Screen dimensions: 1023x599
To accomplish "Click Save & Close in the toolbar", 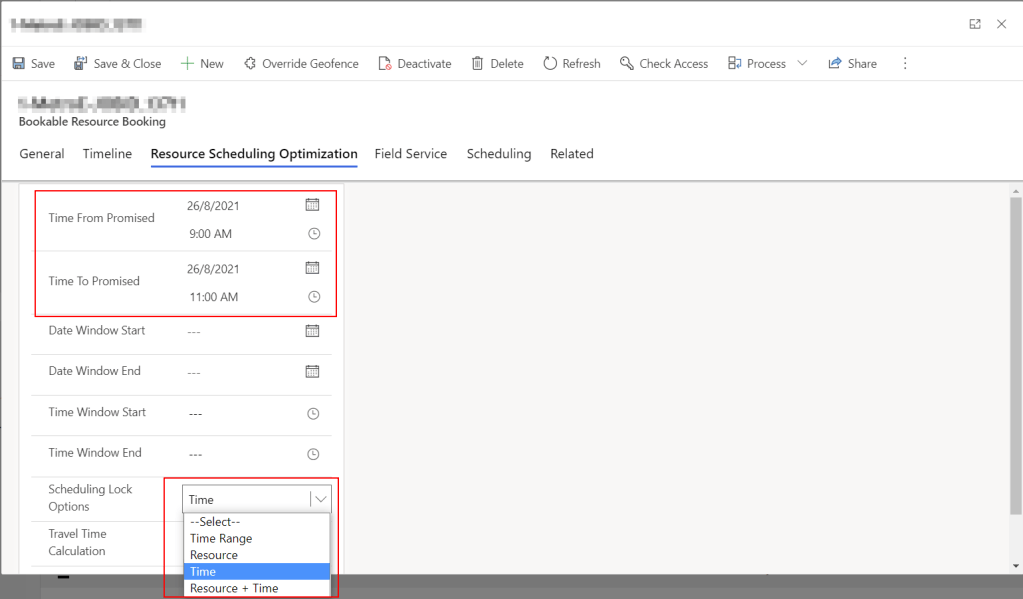I will (x=117, y=63).
